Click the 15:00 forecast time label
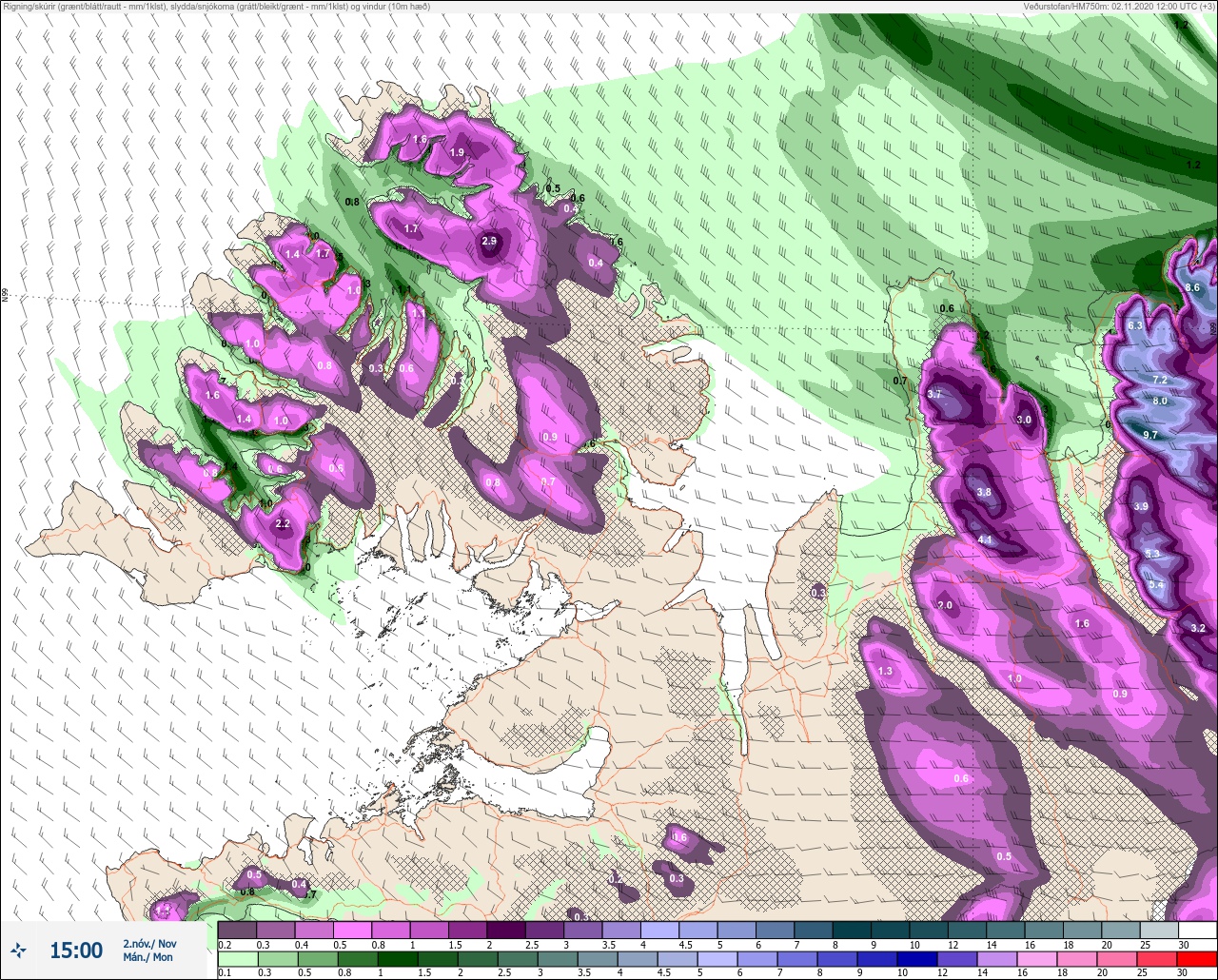The width and height of the screenshot is (1218, 980). (x=76, y=951)
